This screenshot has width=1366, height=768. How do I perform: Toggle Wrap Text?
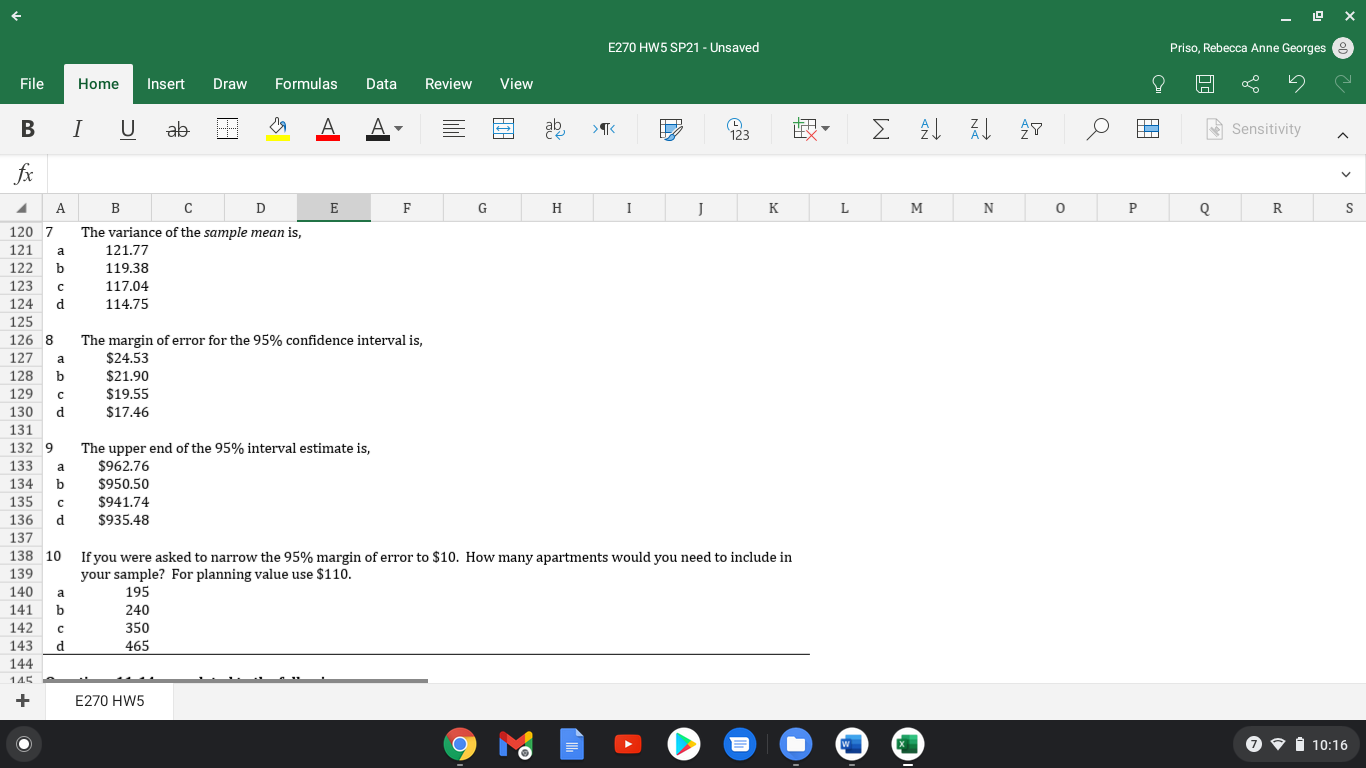coord(553,129)
